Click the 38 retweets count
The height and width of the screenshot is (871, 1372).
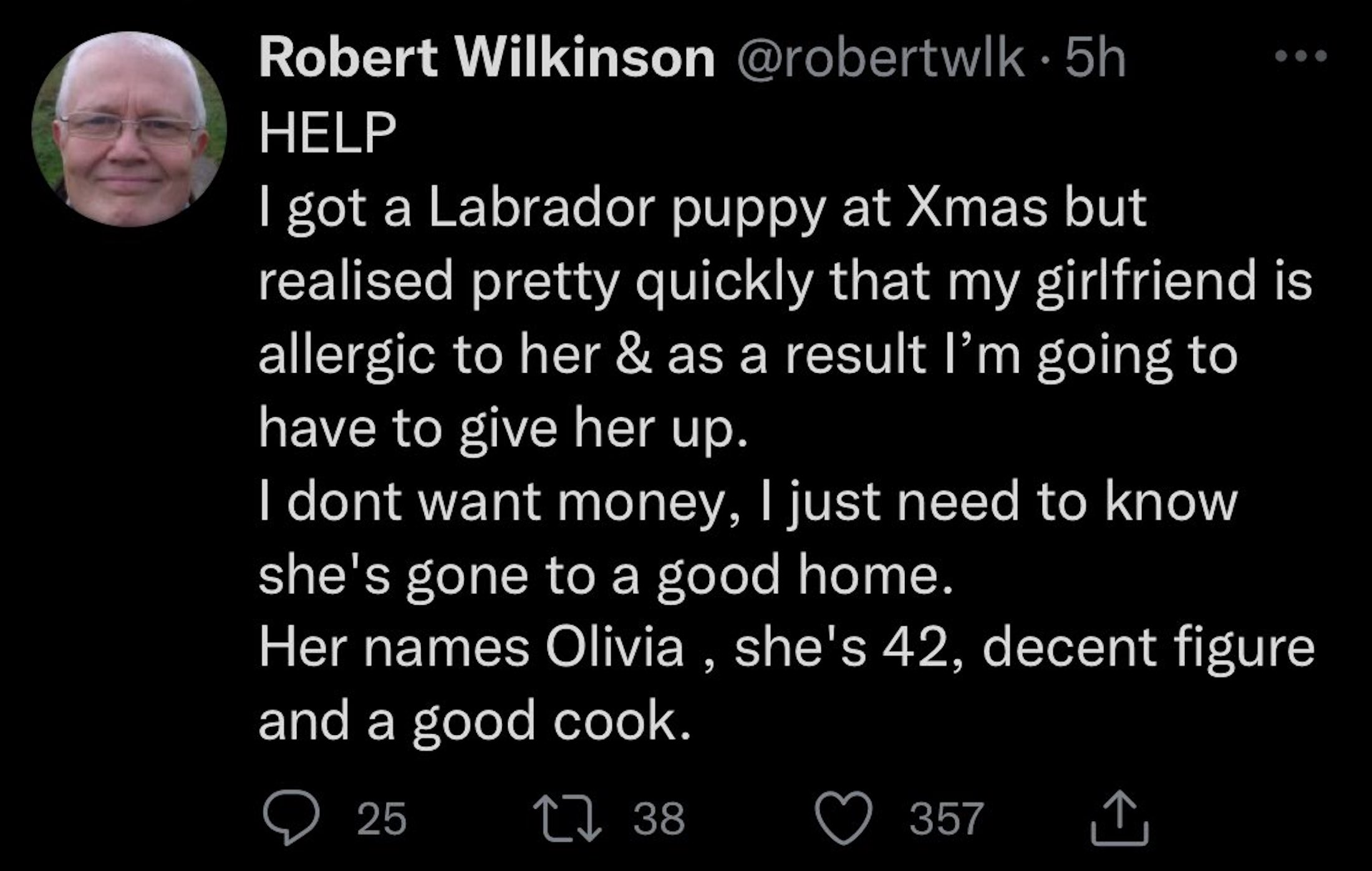coord(659,819)
